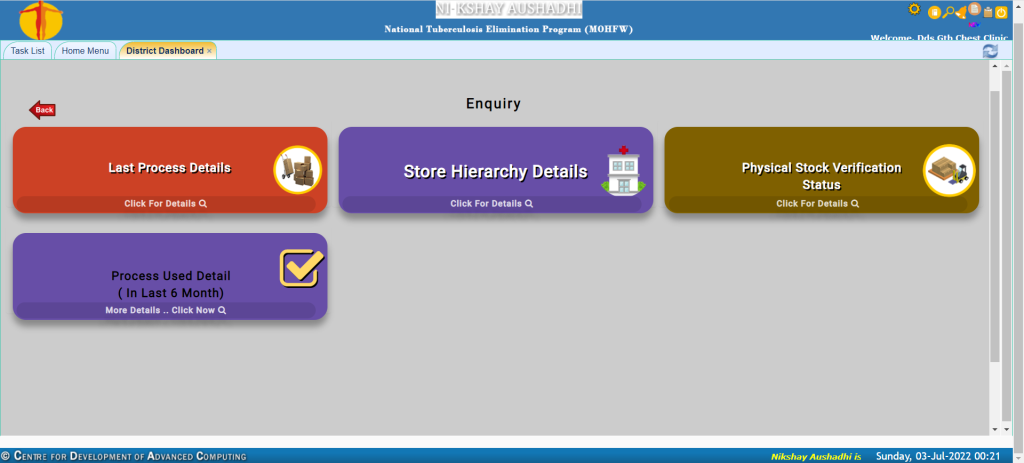Click the inner scrollbar up arrow

(995, 66)
